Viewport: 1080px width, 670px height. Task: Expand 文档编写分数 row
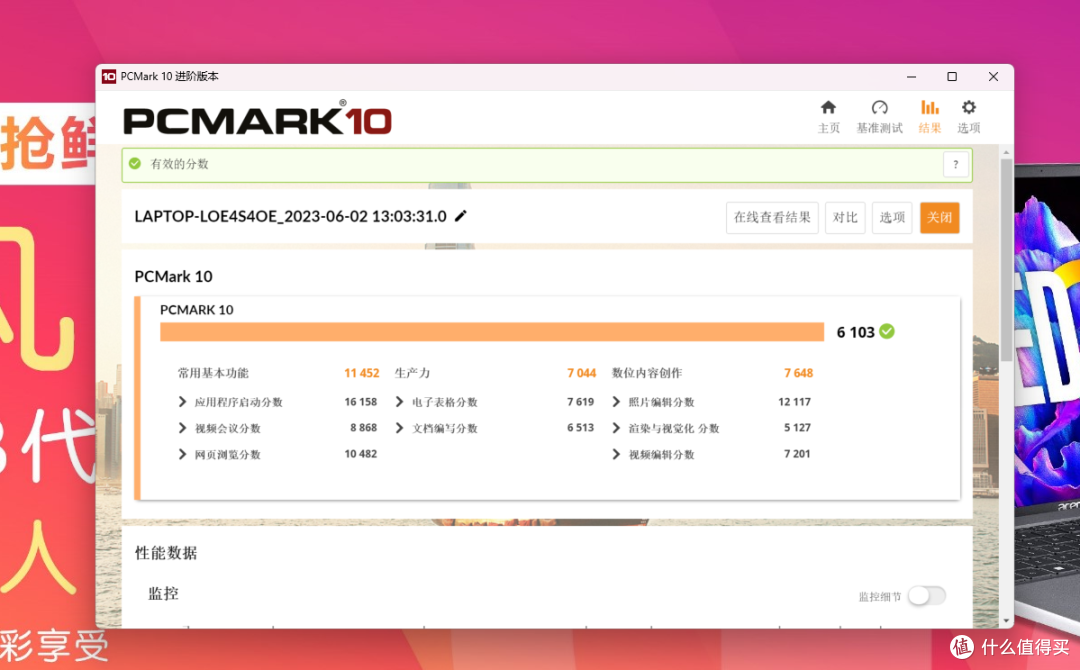point(399,428)
